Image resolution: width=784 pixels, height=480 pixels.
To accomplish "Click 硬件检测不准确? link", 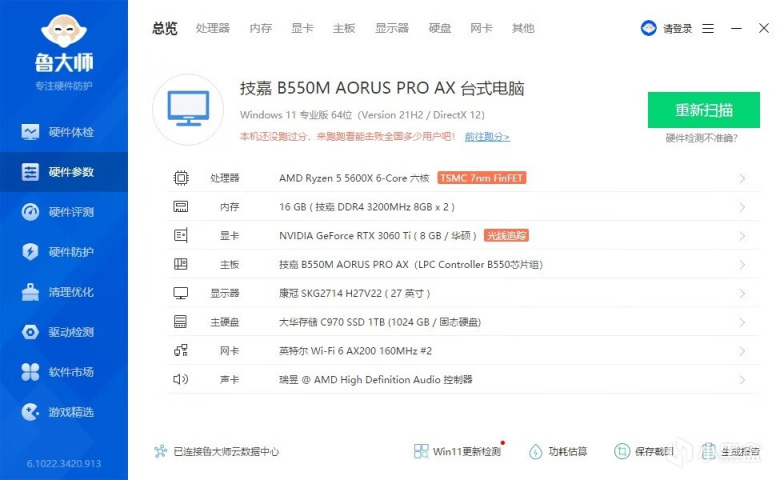I will (x=702, y=138).
